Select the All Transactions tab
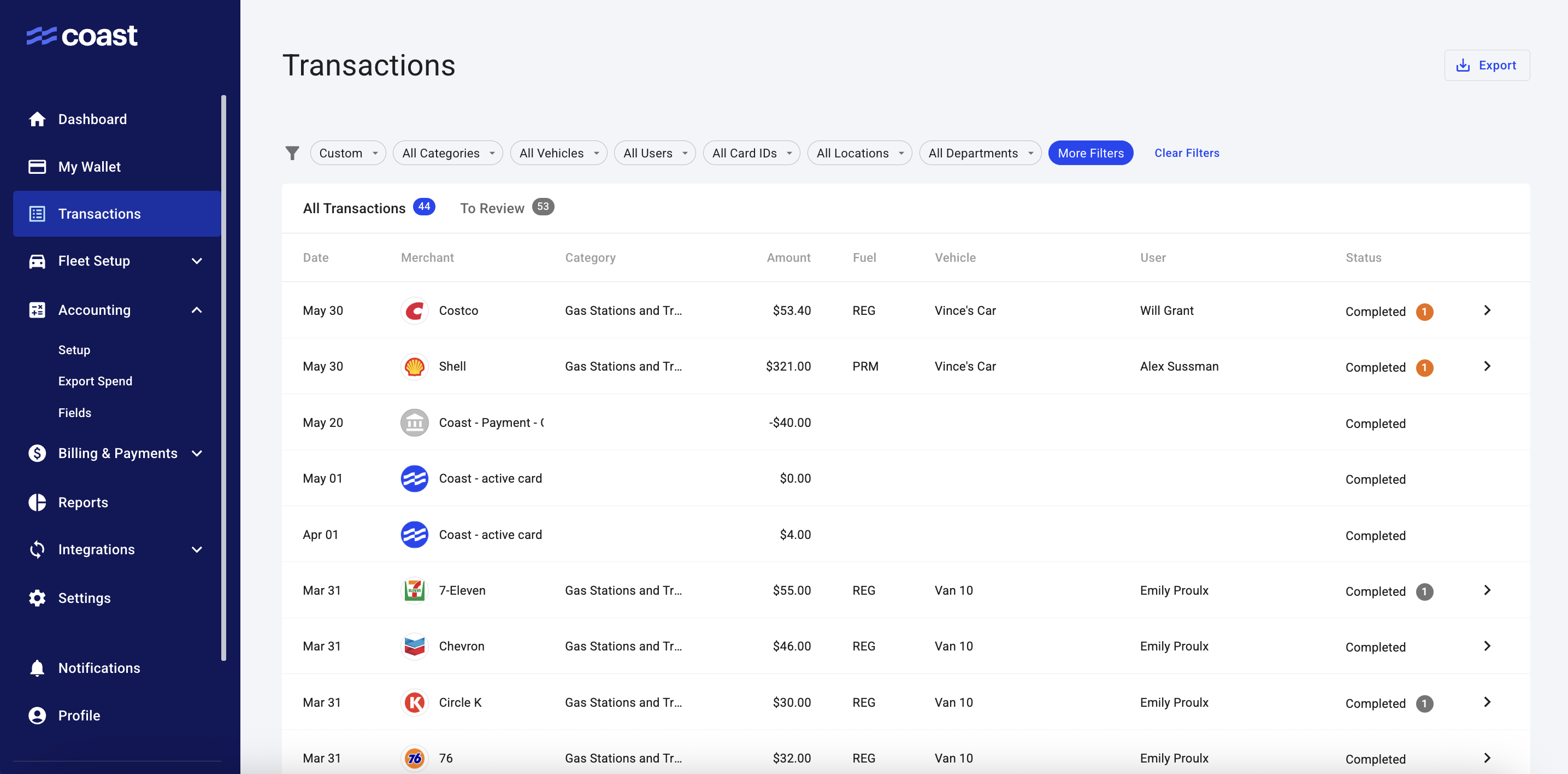 pos(368,208)
